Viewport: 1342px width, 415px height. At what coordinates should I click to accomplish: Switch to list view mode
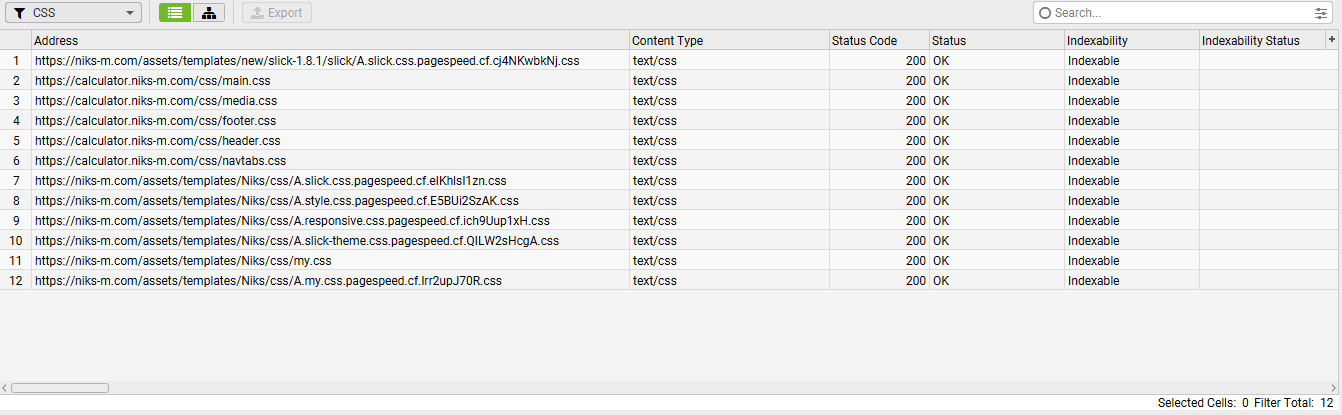coord(175,13)
